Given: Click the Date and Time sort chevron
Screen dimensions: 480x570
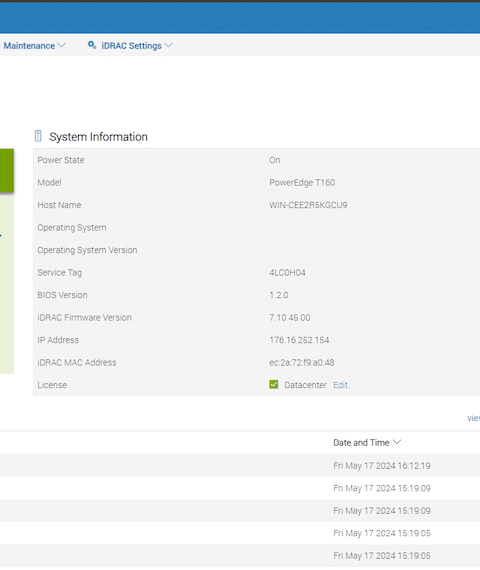Looking at the screenshot, I should pos(397,442).
